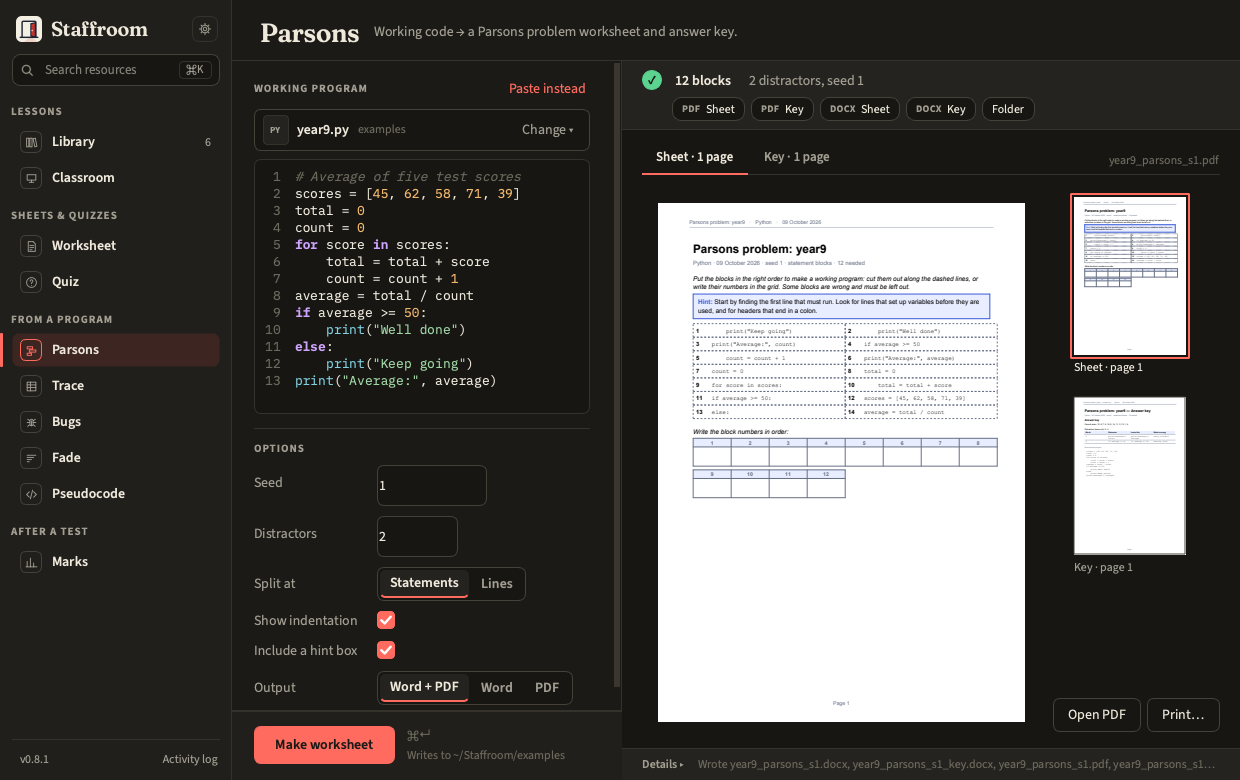Click the Print… button
This screenshot has width=1240, height=780.
tap(1183, 715)
